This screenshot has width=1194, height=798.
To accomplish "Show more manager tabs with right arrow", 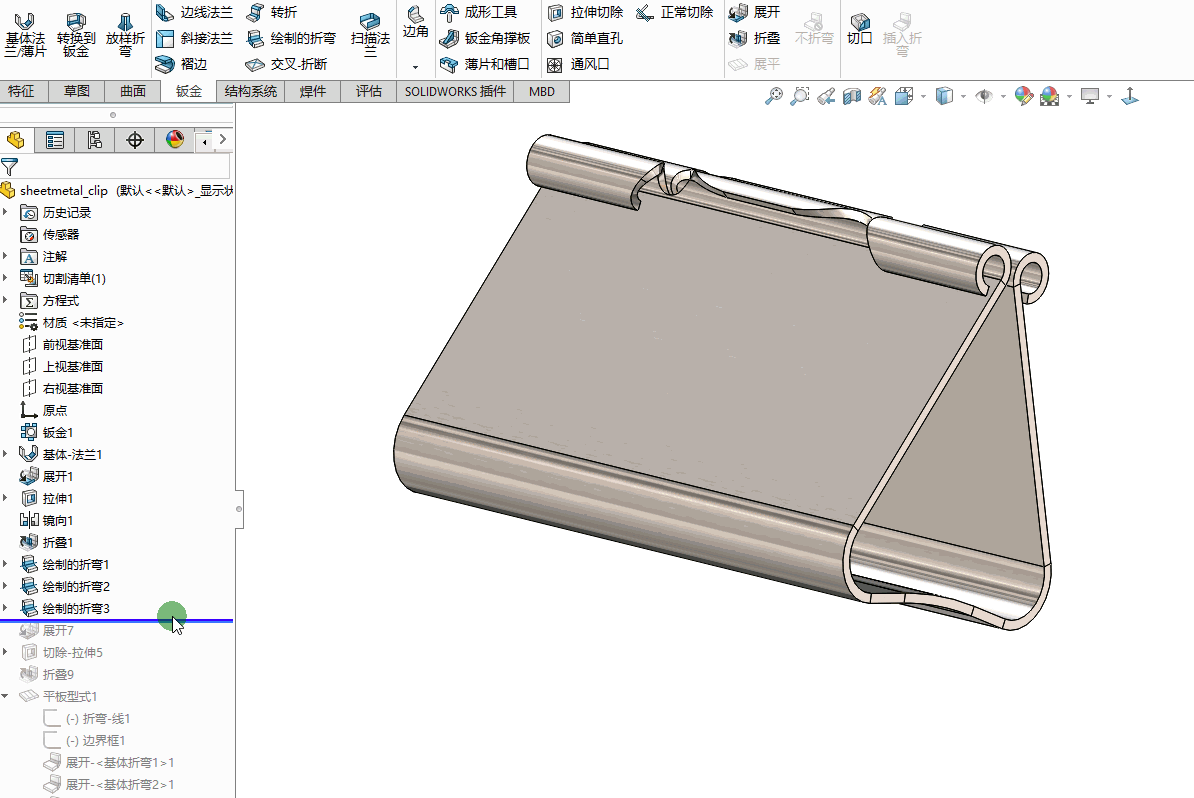I will coord(222,139).
